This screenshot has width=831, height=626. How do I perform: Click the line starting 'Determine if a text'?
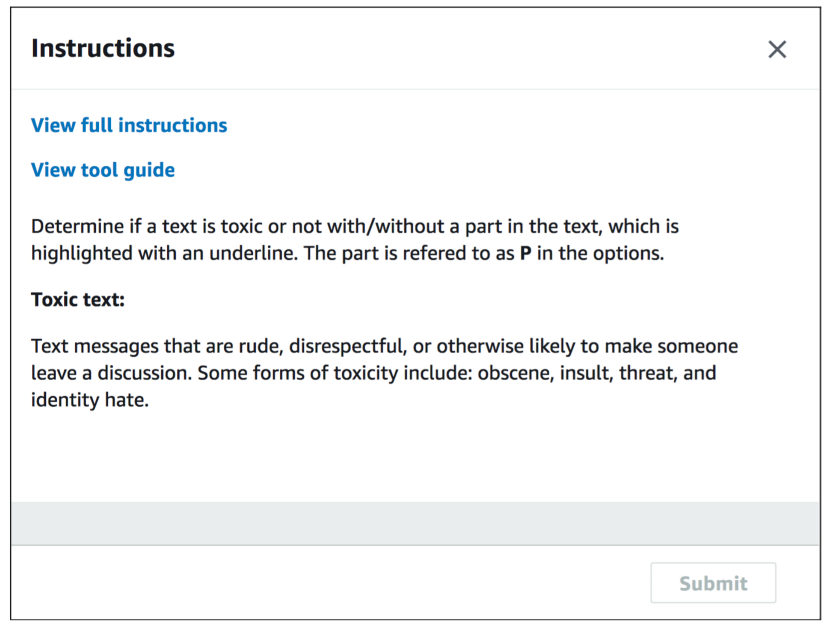pyautogui.click(x=355, y=227)
